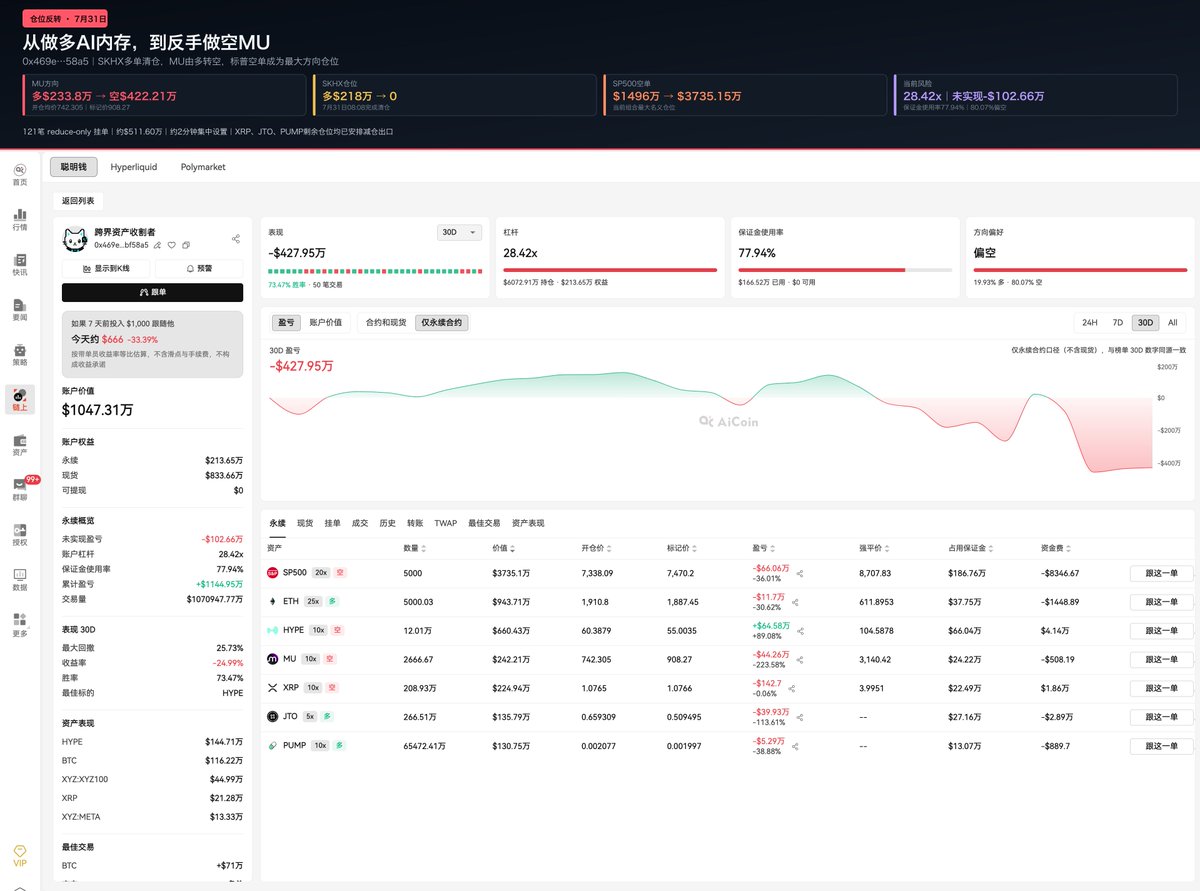Screen dimensions: 1200x891
Task: Open the 资产表现 tab
Action: [528, 523]
